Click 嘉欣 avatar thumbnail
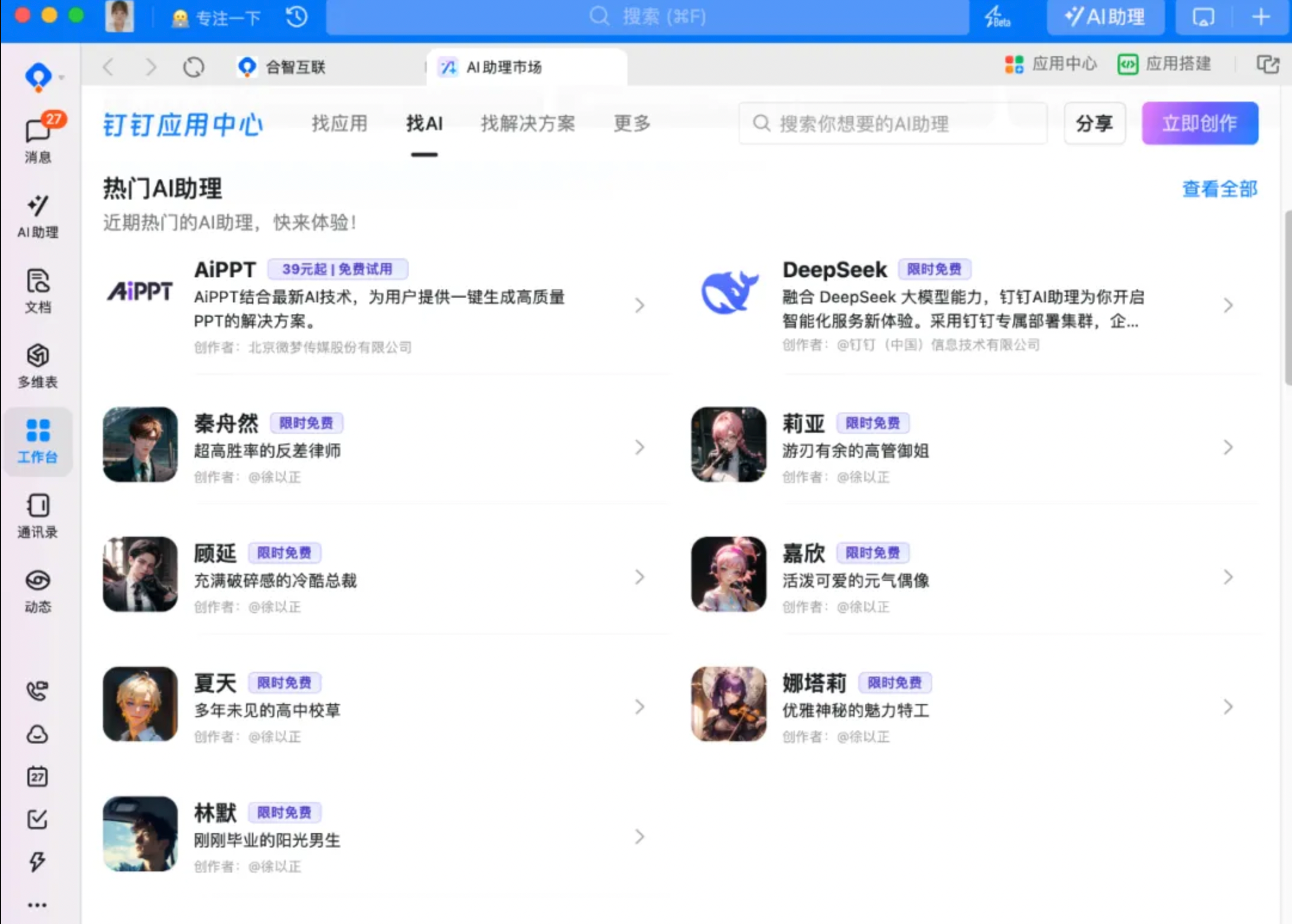 click(x=728, y=574)
